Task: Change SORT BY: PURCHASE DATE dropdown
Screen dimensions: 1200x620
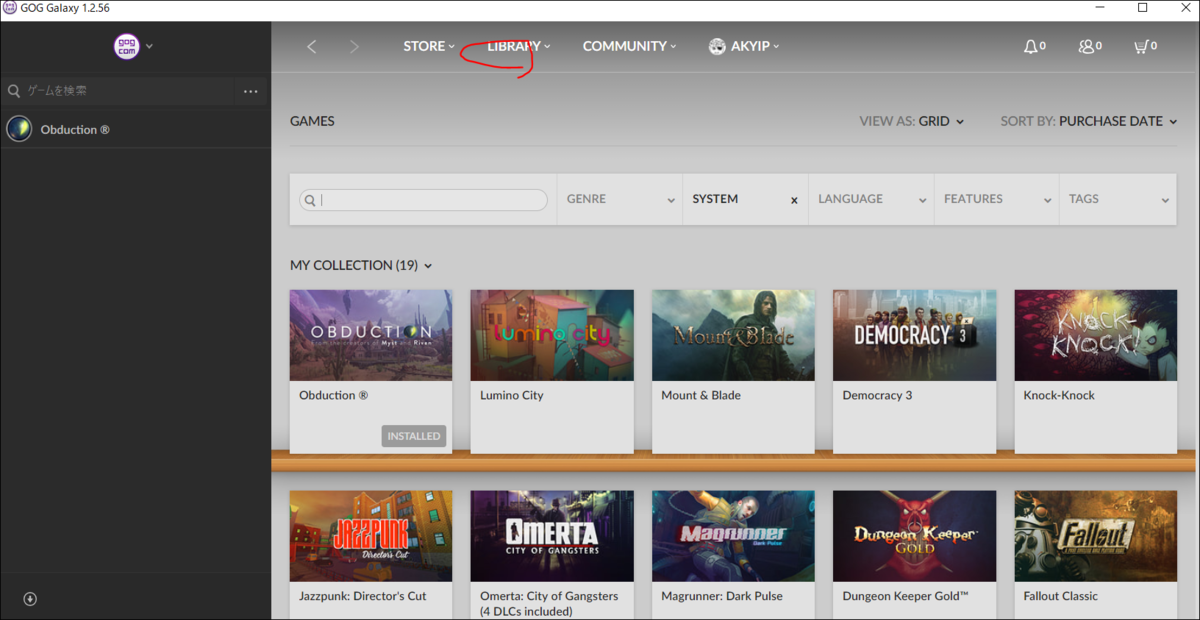Action: point(1090,121)
